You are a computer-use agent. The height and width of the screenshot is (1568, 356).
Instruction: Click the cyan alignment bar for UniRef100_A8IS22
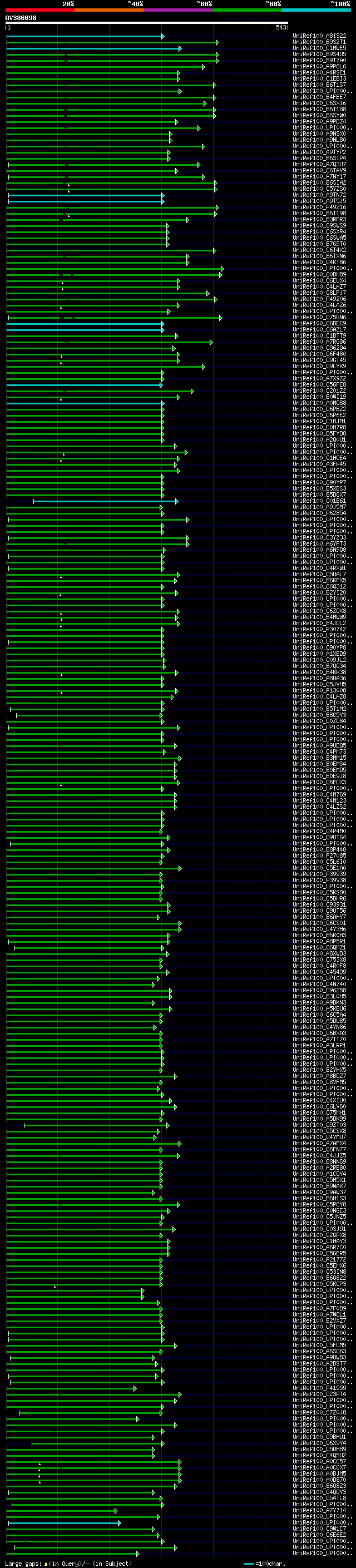coord(85,37)
